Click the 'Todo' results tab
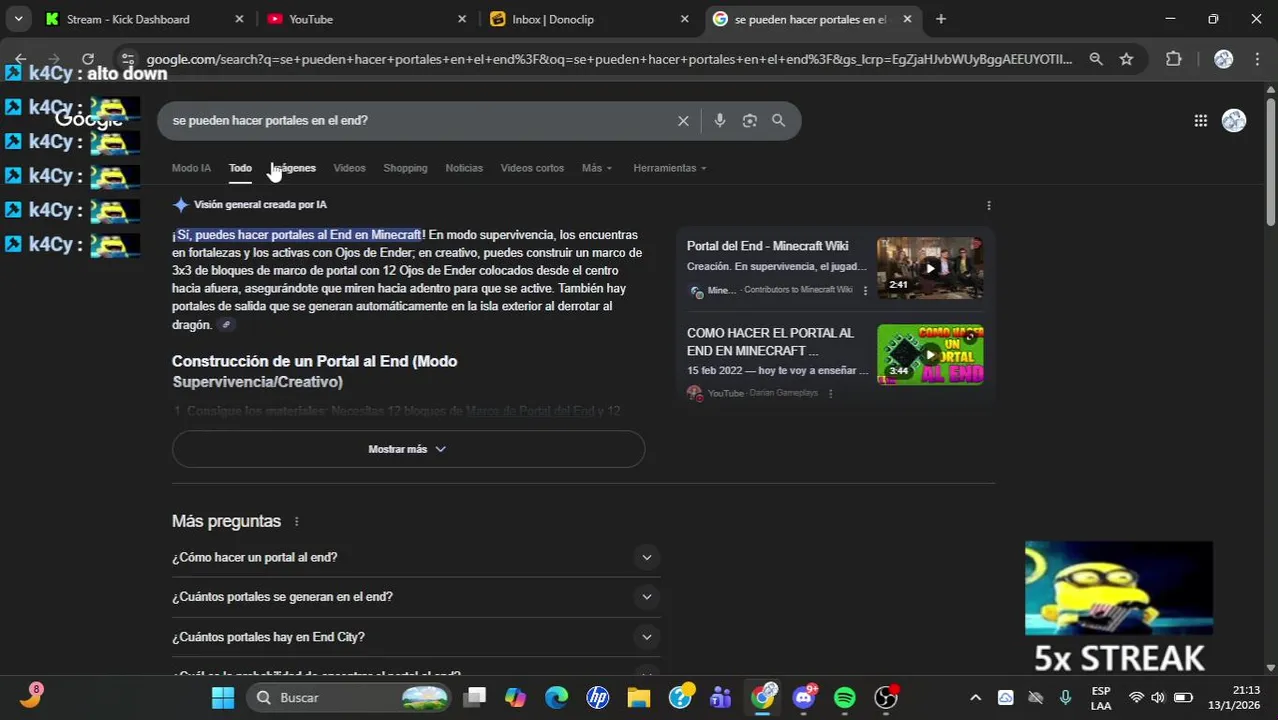This screenshot has height=720, width=1278. (240, 168)
